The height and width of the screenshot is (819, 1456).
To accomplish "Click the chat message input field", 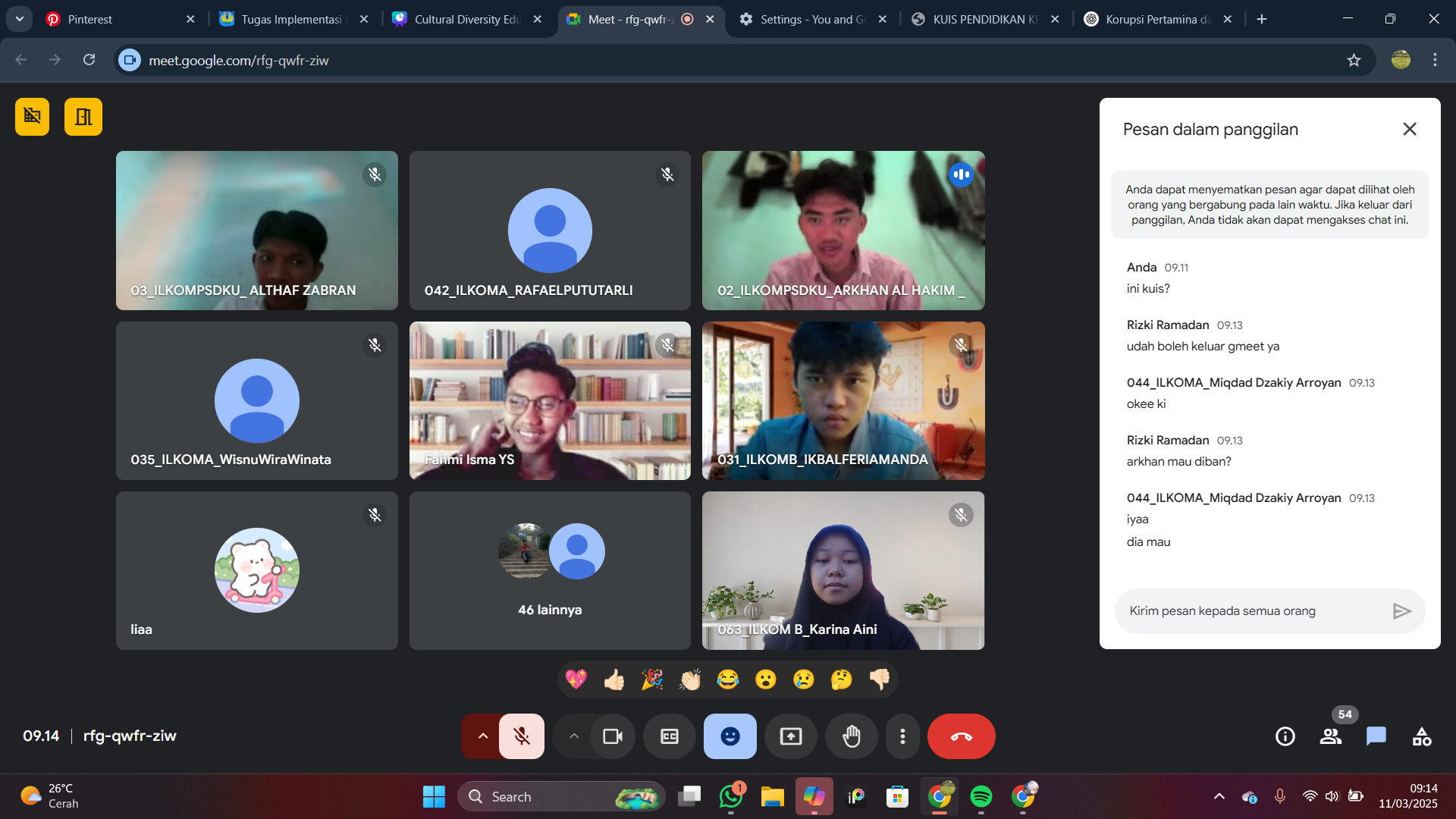I will 1251,611.
